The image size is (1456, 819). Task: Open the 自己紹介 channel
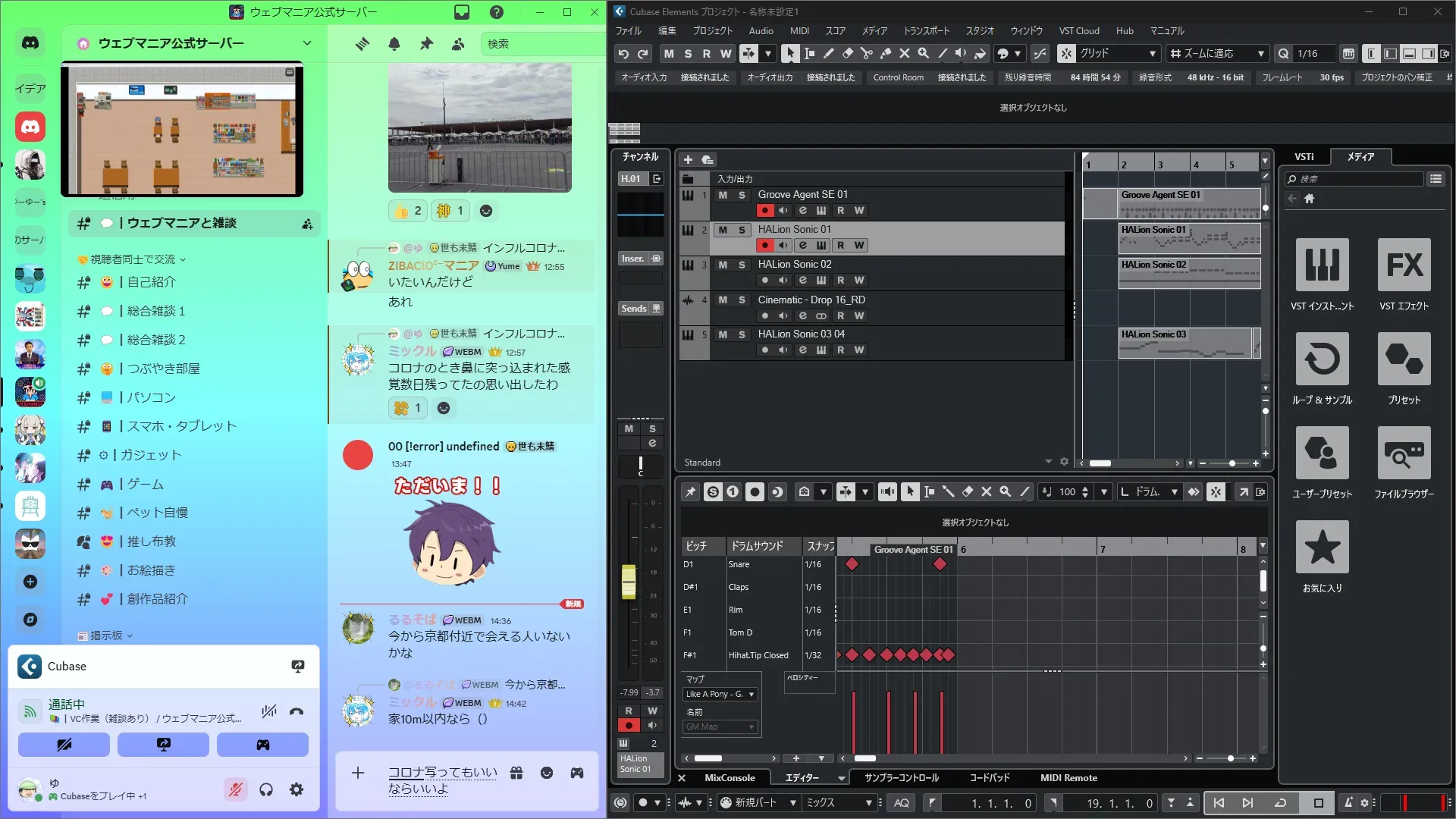coord(152,282)
